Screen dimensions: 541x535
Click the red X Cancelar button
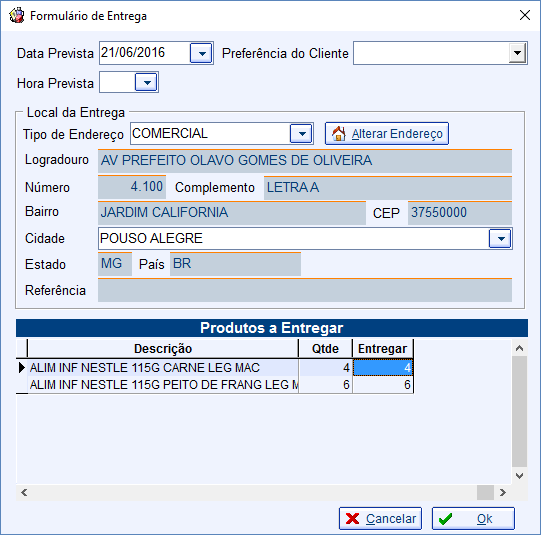pyautogui.click(x=380, y=518)
